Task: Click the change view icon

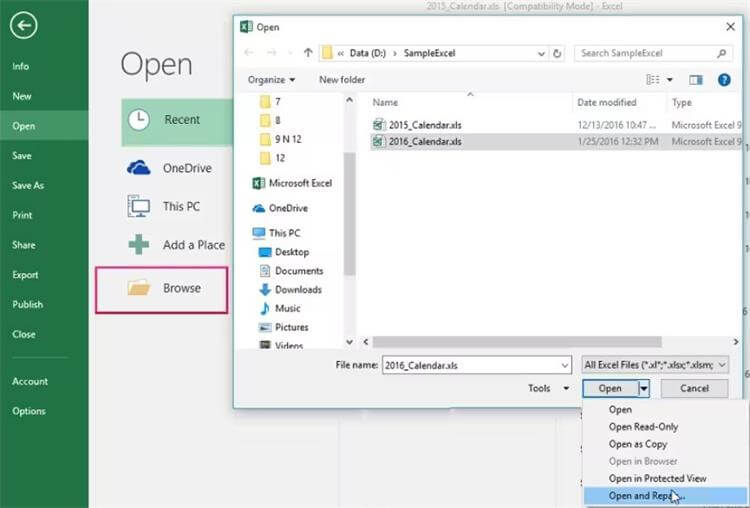Action: (x=653, y=80)
